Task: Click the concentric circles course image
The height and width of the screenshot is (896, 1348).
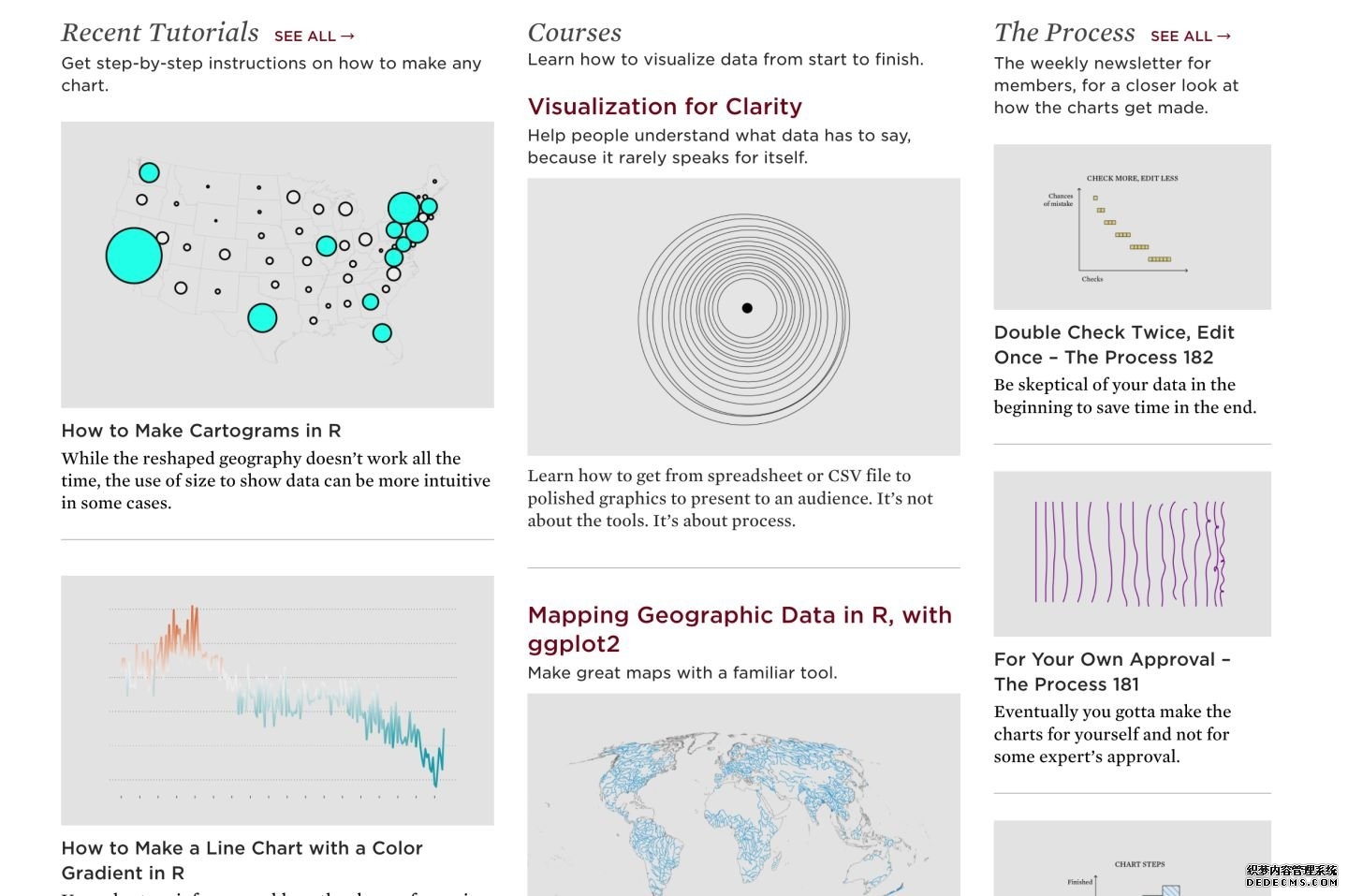Action: pos(743,316)
